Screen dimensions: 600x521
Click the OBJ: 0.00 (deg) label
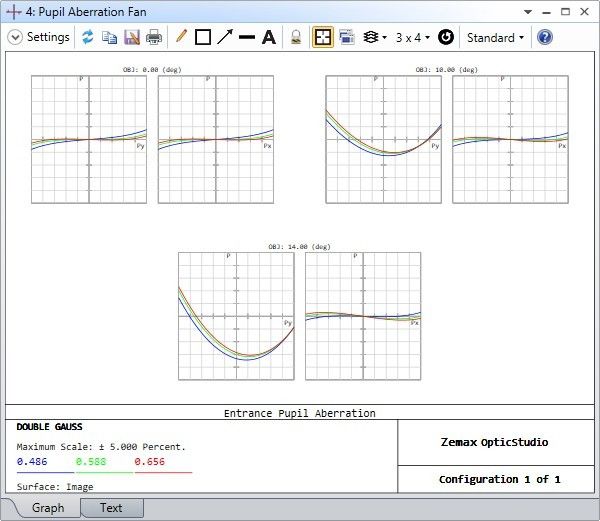(152, 70)
